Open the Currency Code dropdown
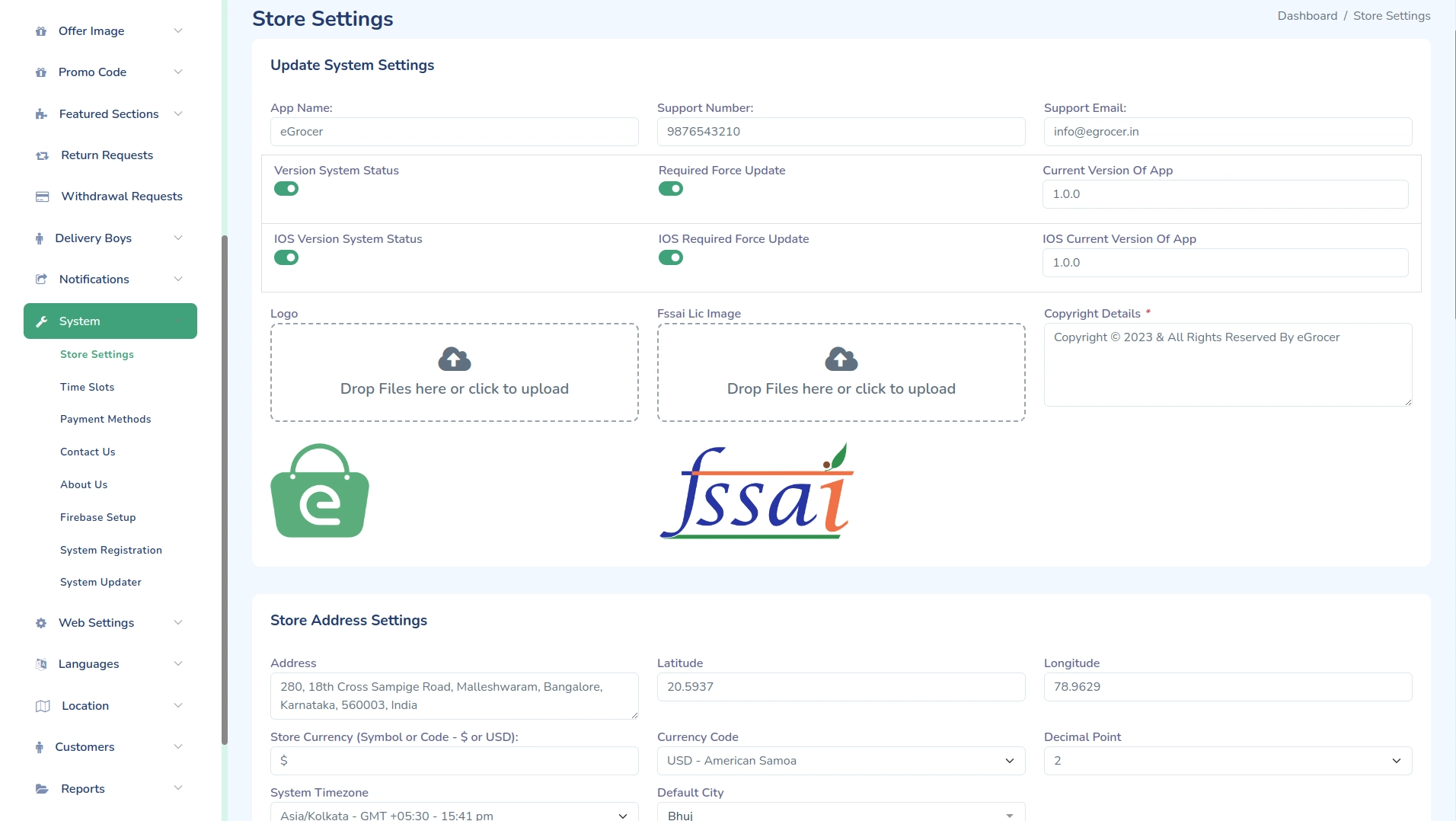 pos(841,761)
